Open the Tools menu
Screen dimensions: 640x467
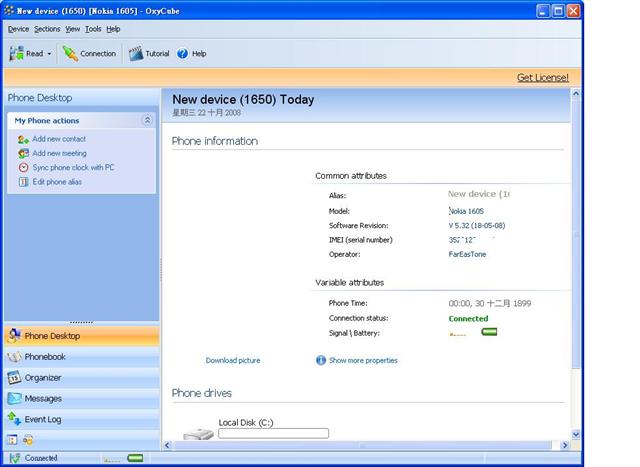tap(93, 29)
